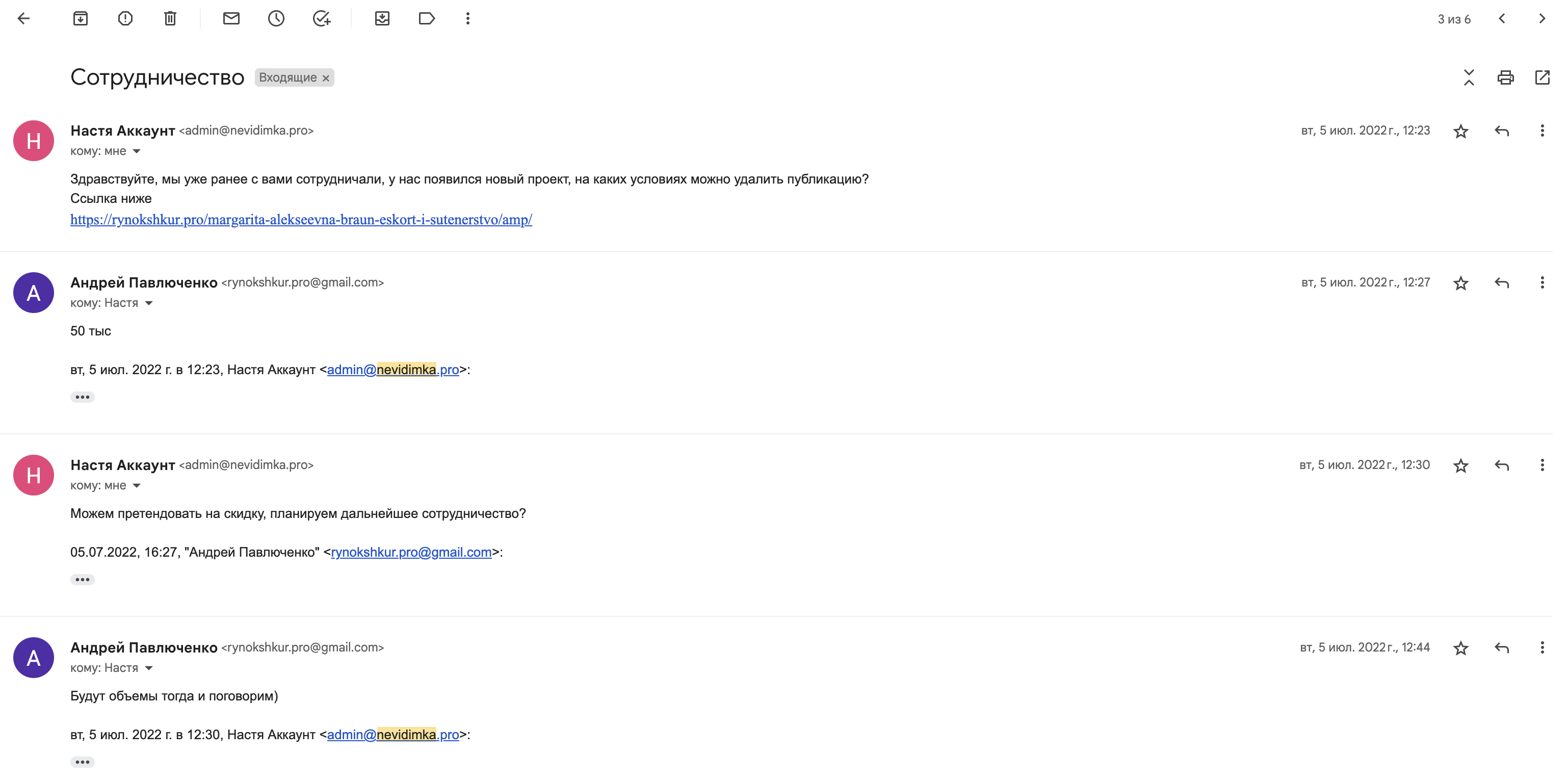
Task: Print the whole conversation
Action: (x=1505, y=77)
